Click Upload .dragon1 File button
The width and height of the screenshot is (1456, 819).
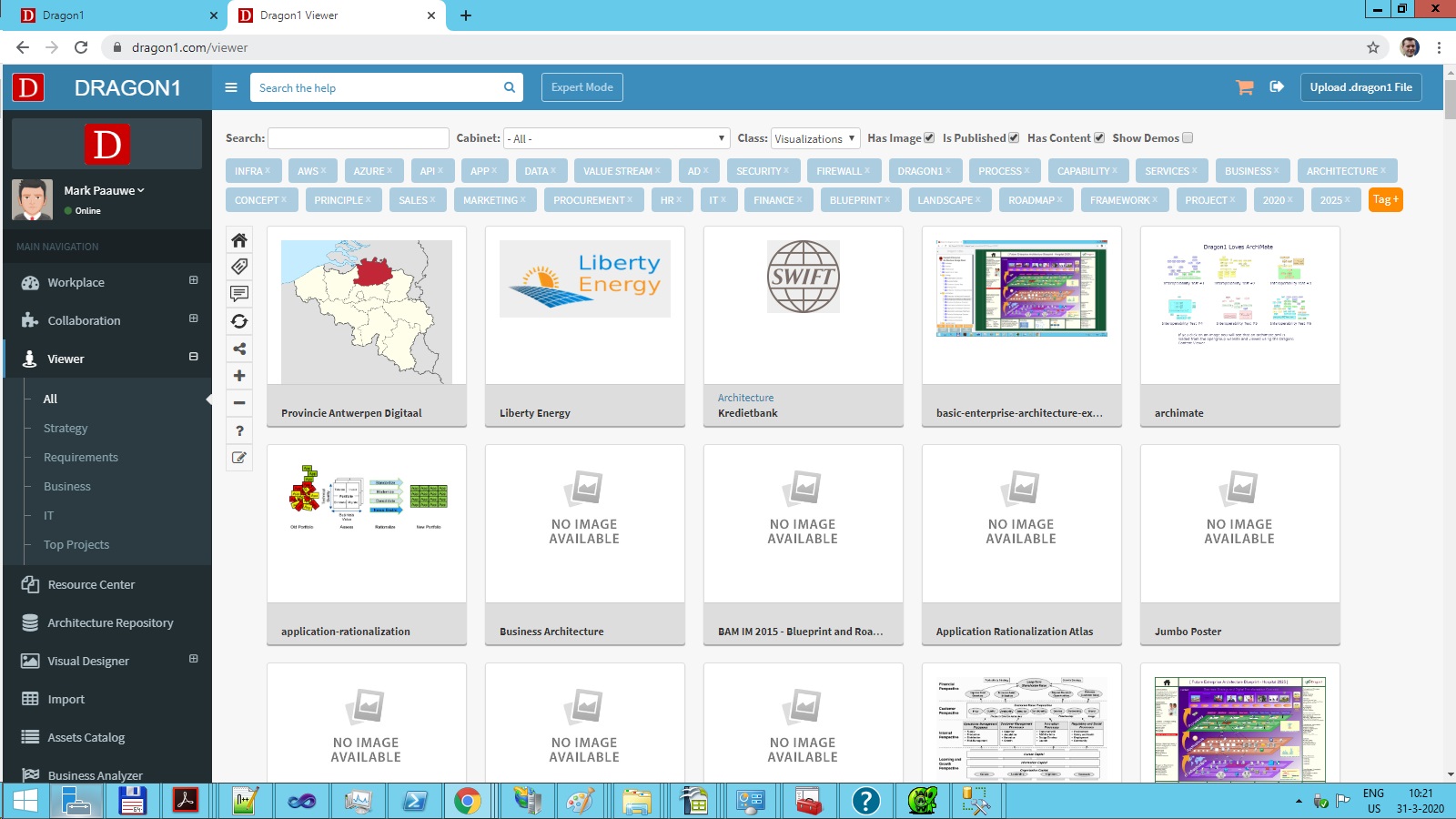tap(1360, 87)
